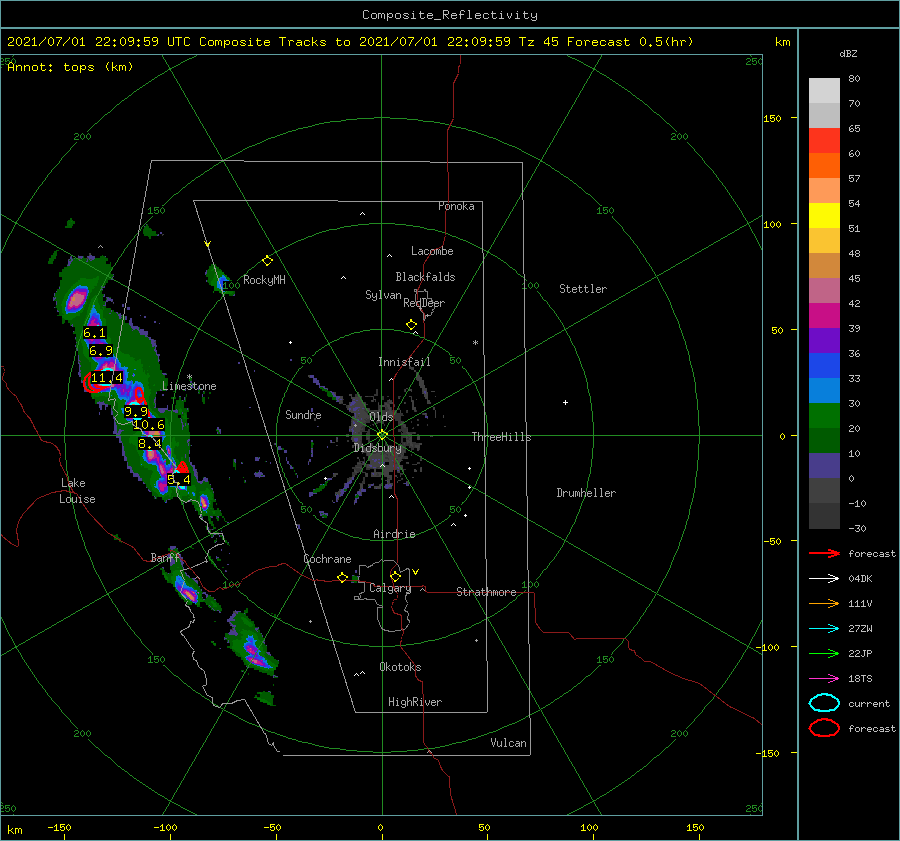Select the 10.6 storm top label

point(149,425)
